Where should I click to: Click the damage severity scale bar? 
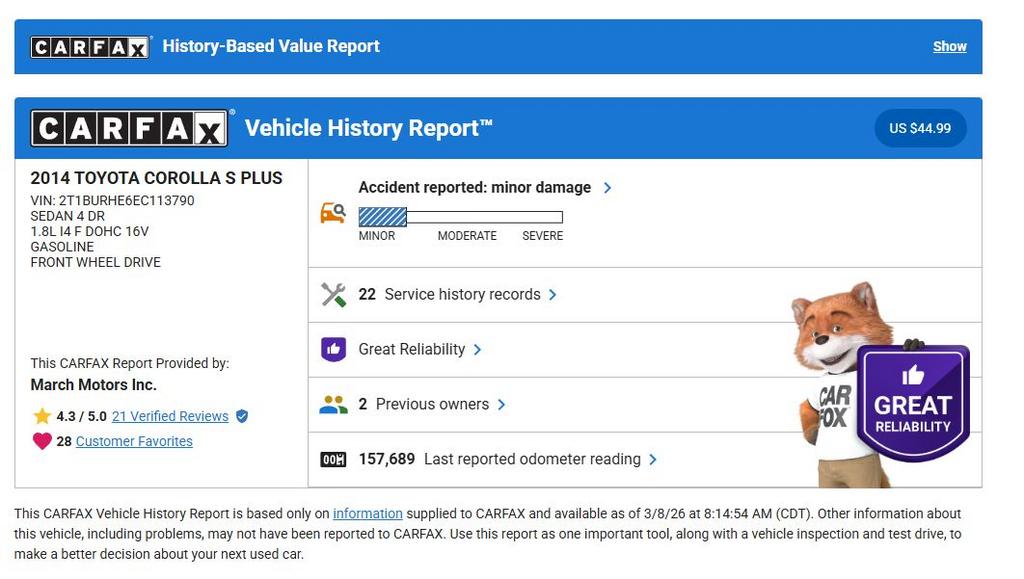461,217
